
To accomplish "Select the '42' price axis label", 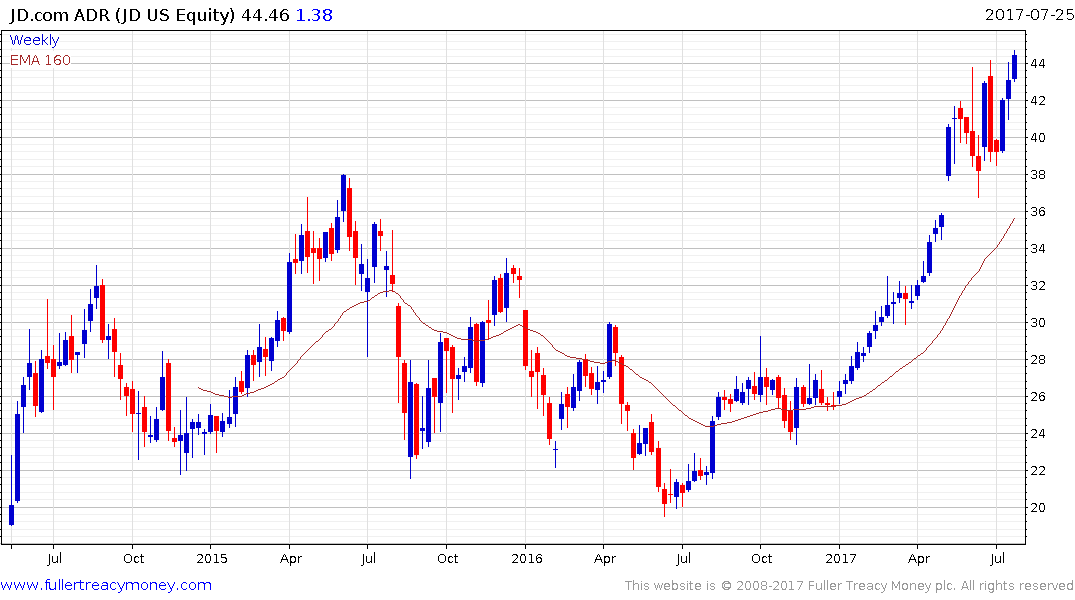I will click(x=1037, y=101).
